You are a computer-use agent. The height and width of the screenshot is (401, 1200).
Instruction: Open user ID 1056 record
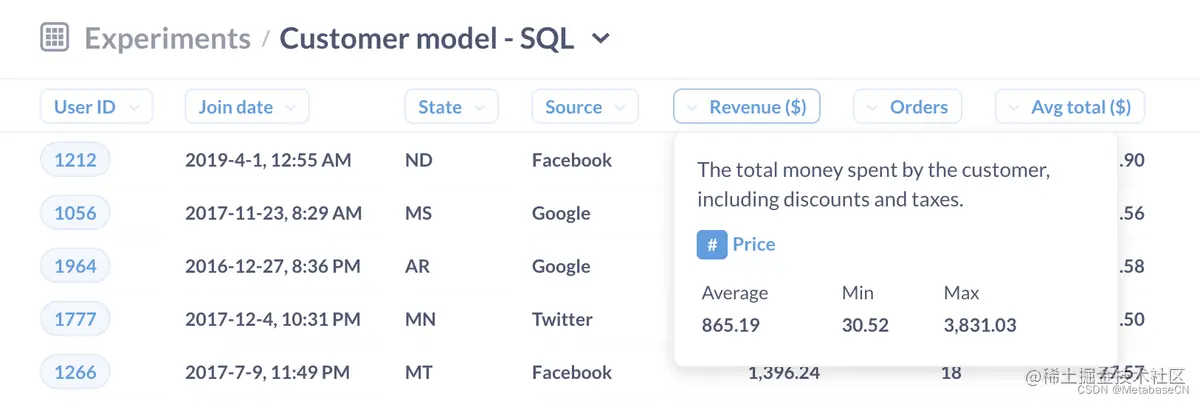[x=75, y=213]
